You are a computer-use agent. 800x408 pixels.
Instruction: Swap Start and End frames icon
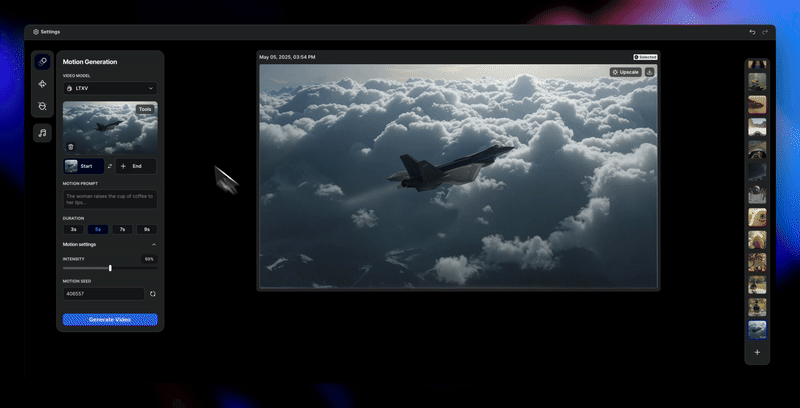coord(110,166)
